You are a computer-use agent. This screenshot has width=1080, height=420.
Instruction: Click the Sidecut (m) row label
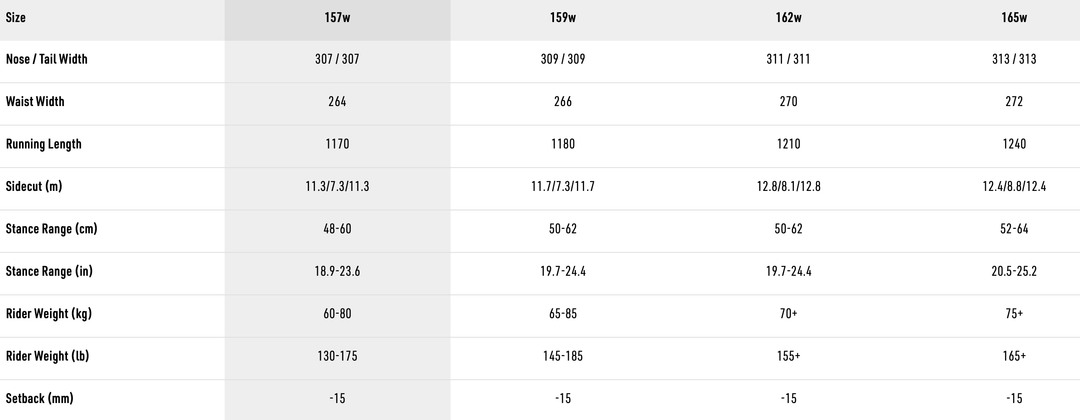(x=34, y=187)
